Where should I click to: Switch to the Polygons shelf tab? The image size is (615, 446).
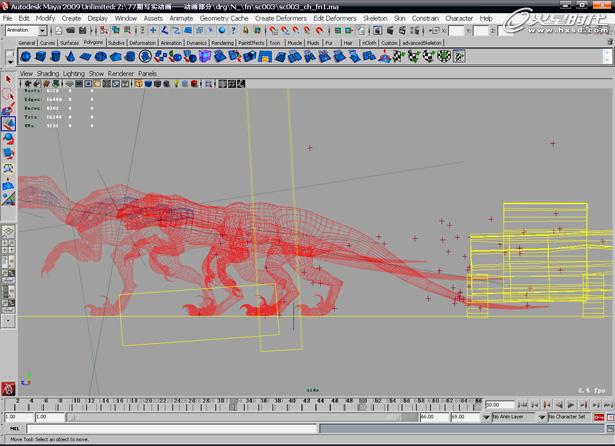93,42
